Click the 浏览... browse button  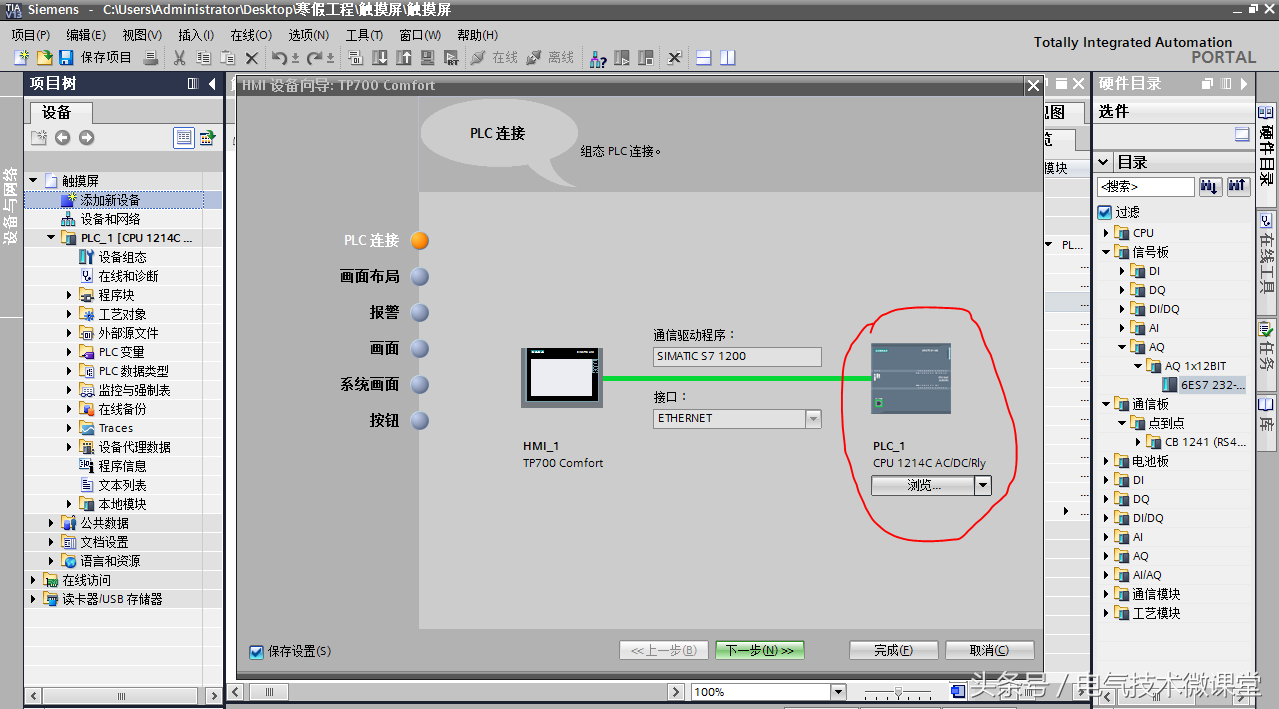[923, 485]
